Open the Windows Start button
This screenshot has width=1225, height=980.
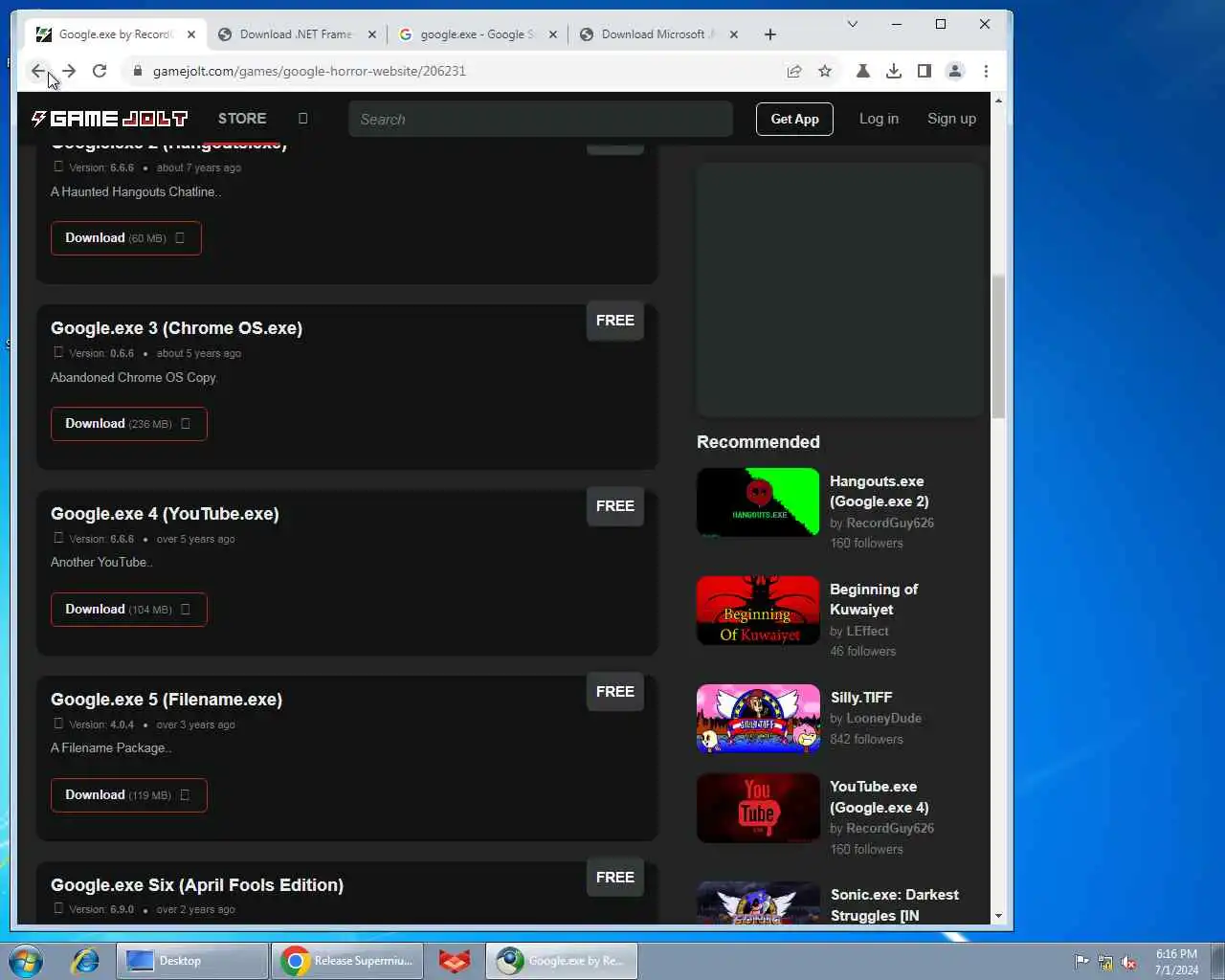26,961
